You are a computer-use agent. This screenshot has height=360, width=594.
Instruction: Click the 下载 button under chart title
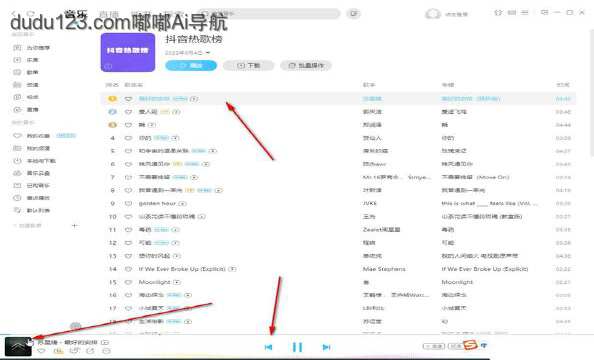coord(249,66)
